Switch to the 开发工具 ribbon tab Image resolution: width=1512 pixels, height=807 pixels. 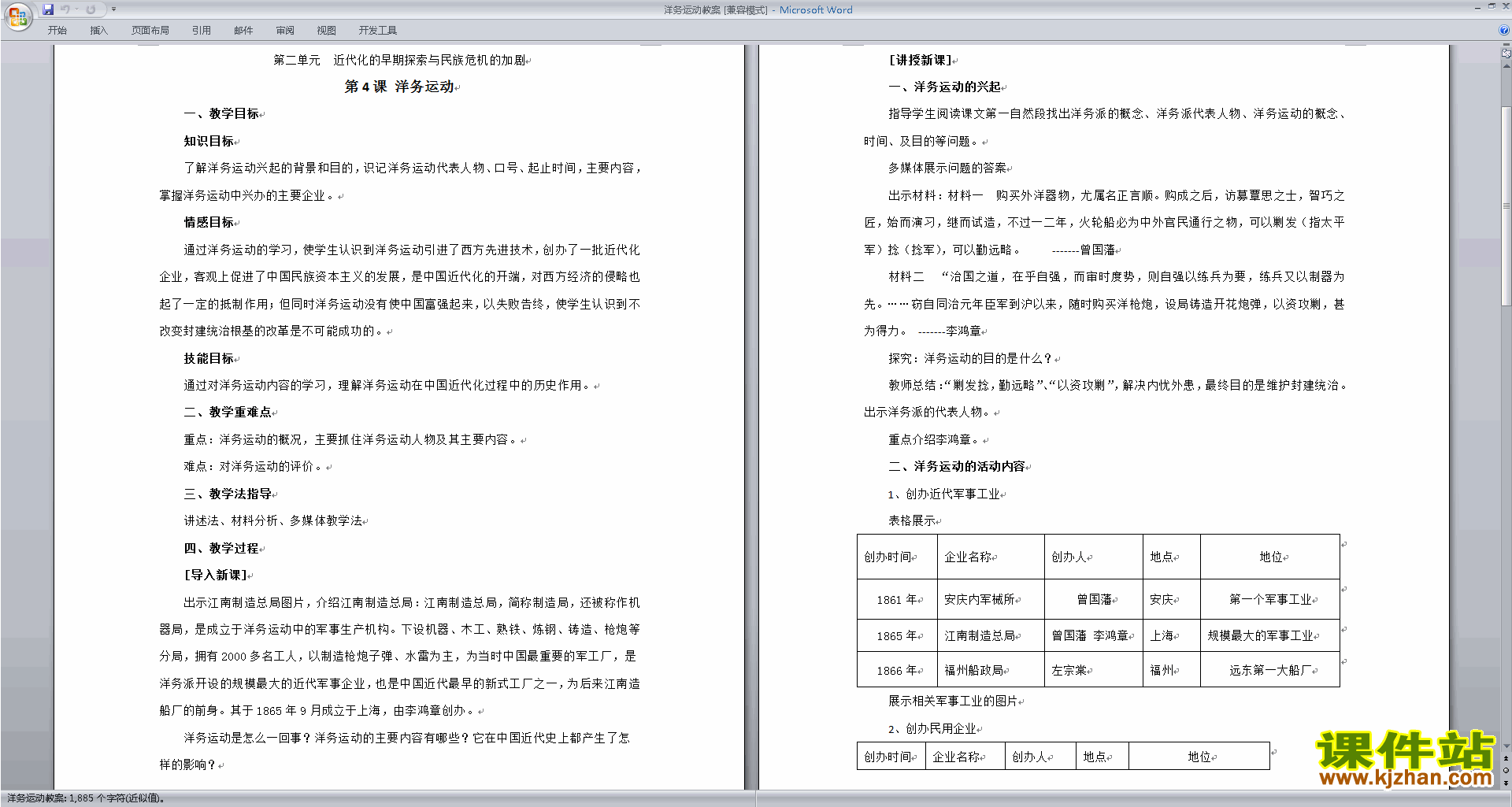click(x=377, y=30)
